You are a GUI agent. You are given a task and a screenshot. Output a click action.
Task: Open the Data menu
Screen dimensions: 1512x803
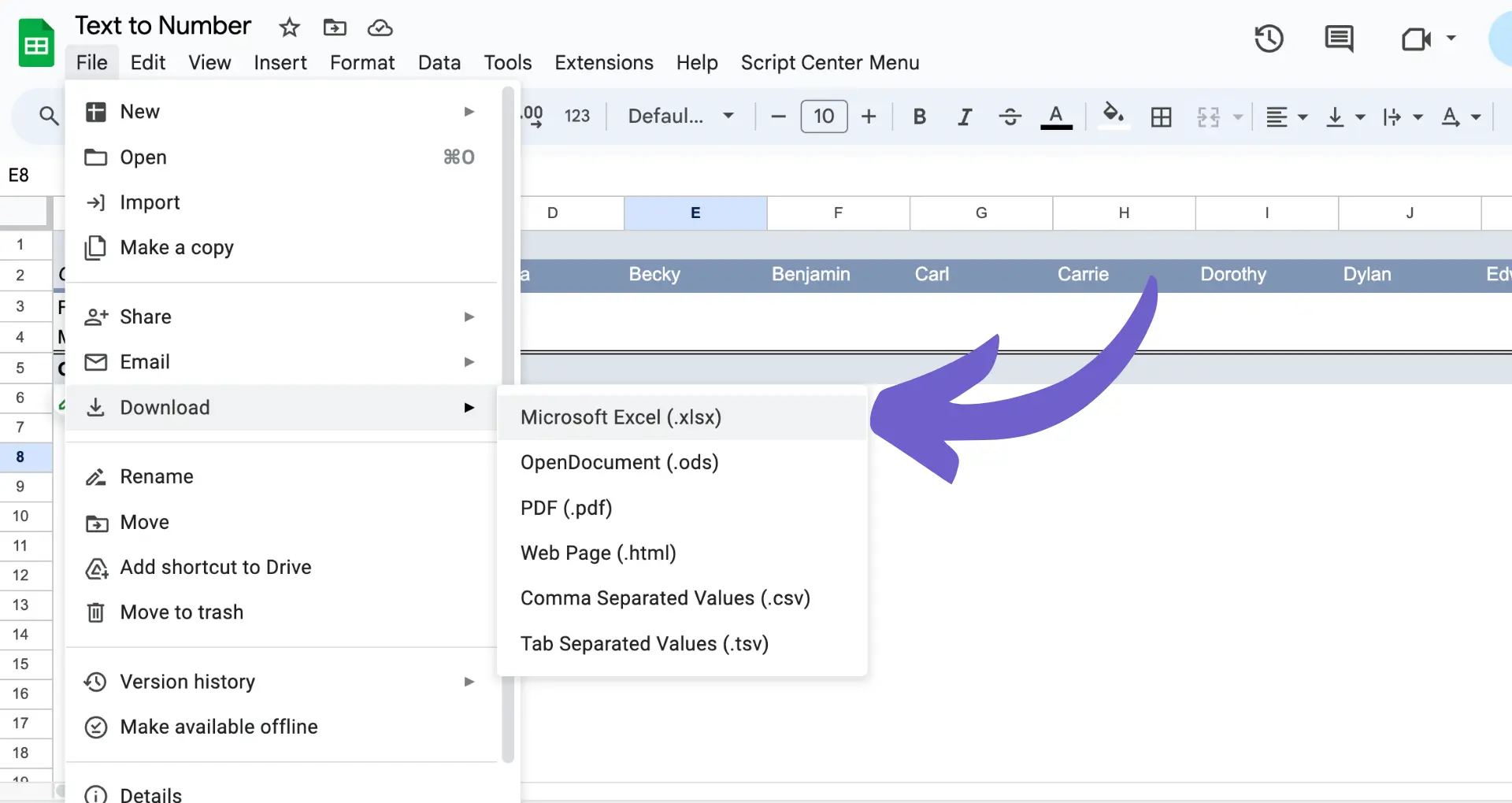point(439,62)
